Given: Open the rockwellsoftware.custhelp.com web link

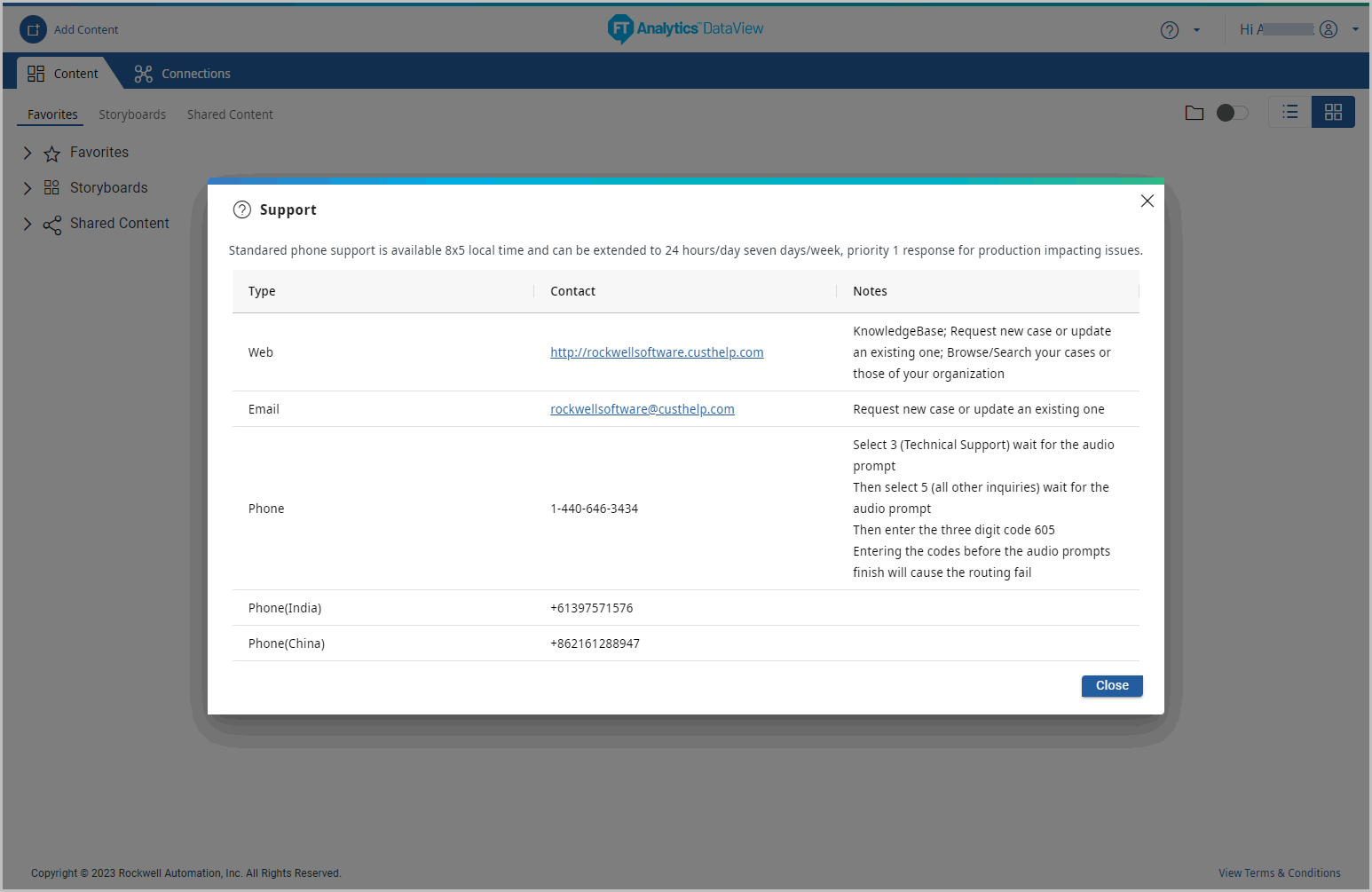Looking at the screenshot, I should pyautogui.click(x=657, y=352).
